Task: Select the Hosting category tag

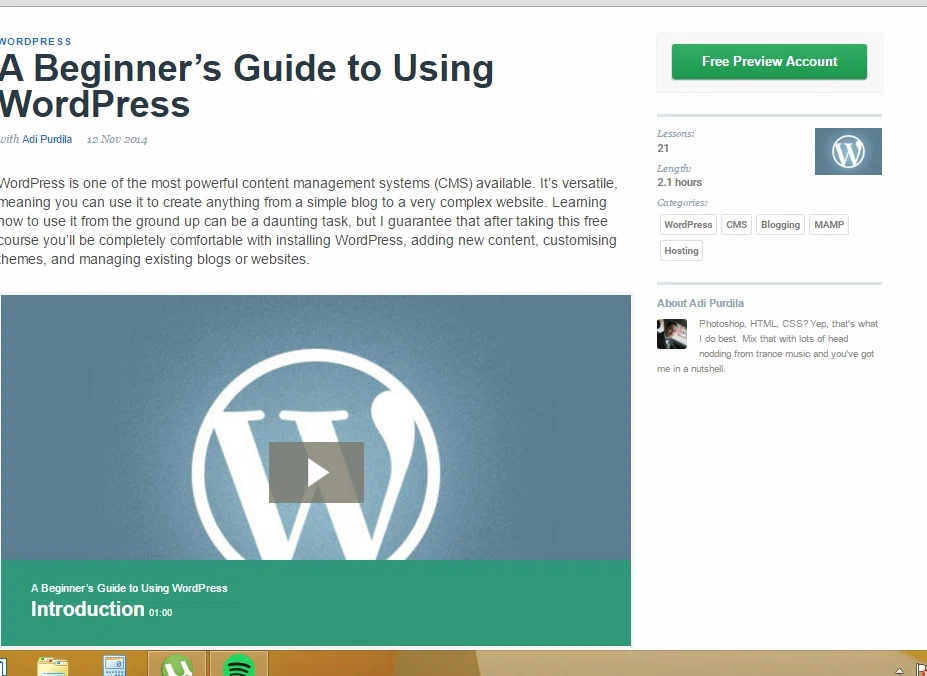Action: pyautogui.click(x=681, y=251)
